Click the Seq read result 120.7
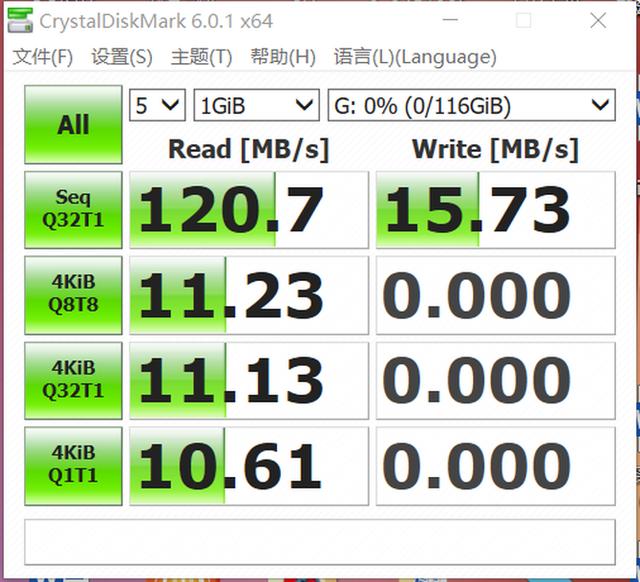The height and width of the screenshot is (582, 640). coord(249,210)
